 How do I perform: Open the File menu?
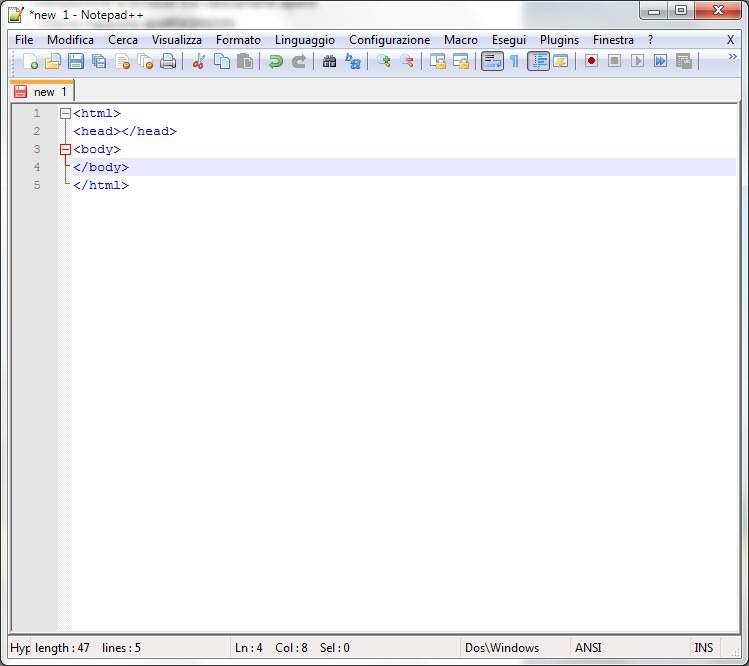coord(24,40)
